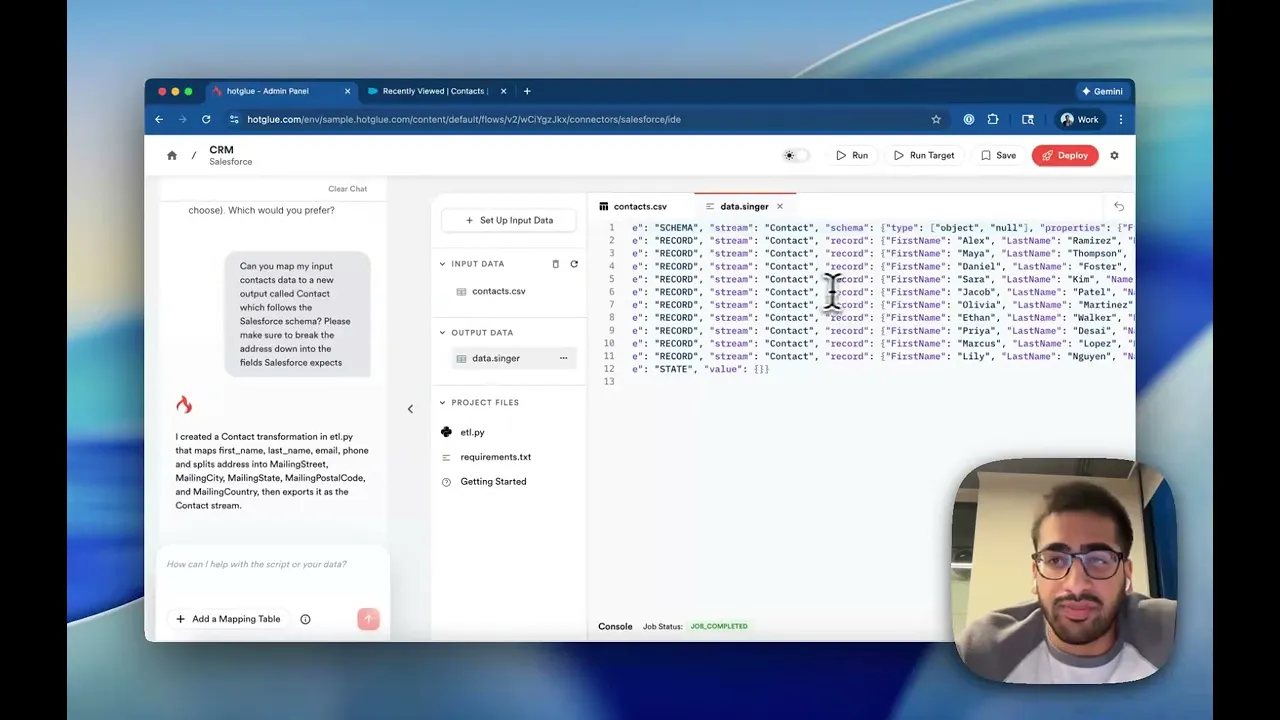
Task: Open requirements.txt project file
Action: (495, 457)
